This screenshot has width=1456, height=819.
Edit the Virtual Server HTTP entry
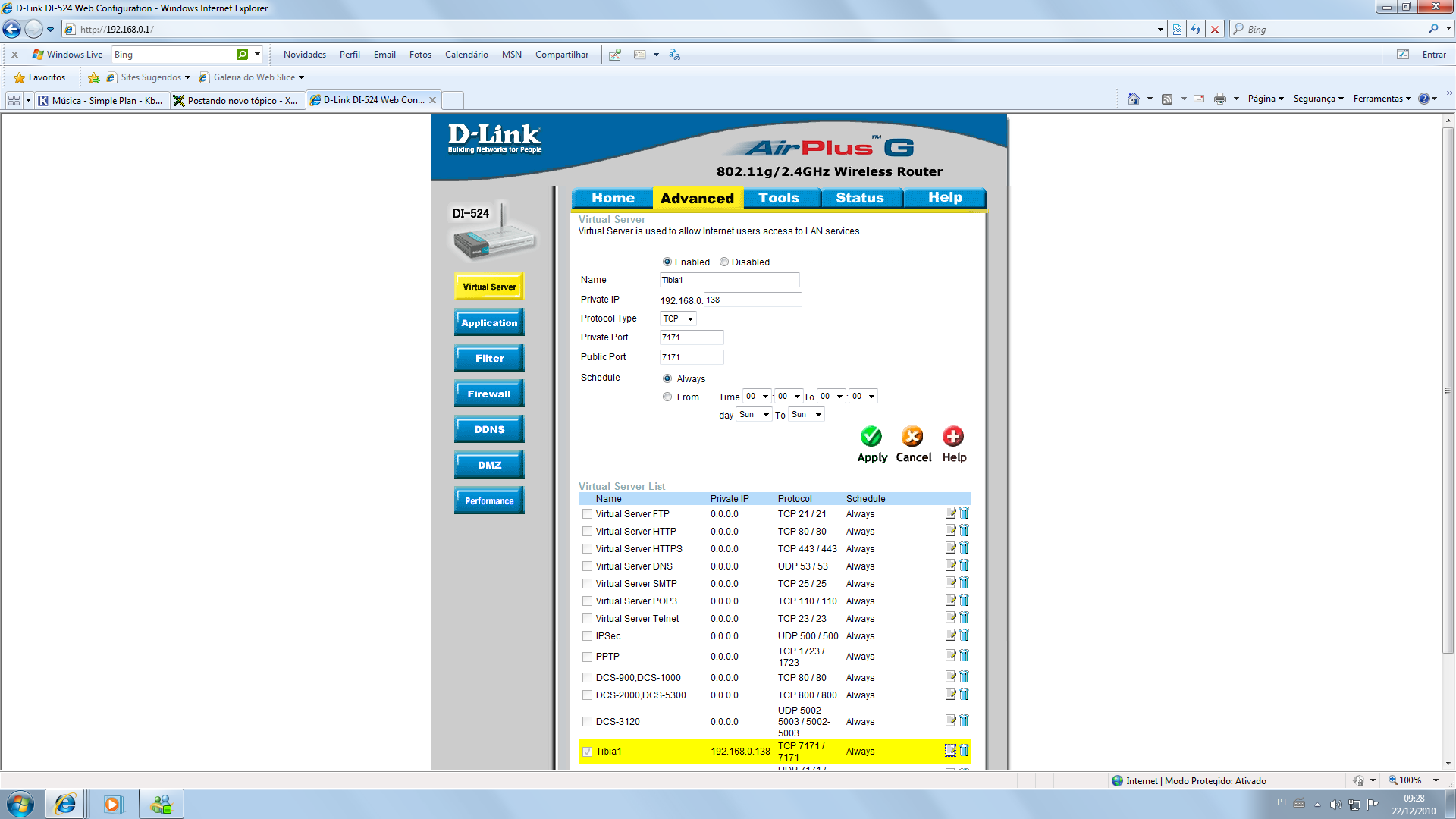[x=950, y=530]
